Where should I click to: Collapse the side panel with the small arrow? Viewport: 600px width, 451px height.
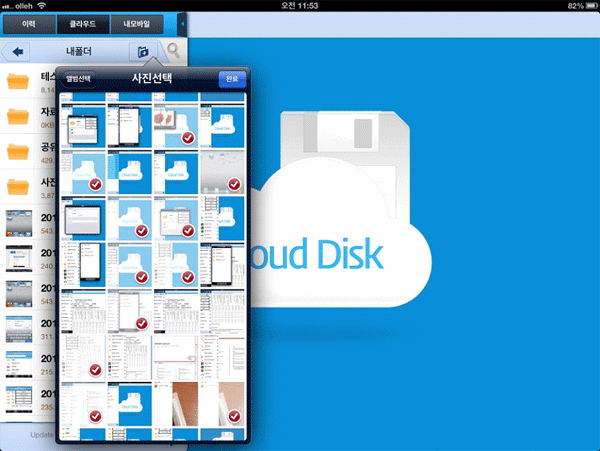(x=183, y=24)
